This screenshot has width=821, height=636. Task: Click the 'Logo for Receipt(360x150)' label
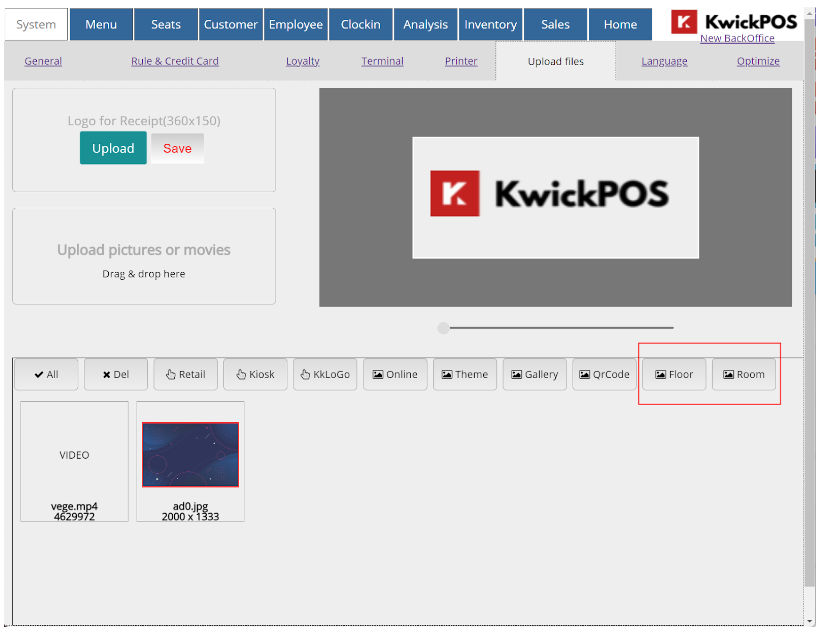click(x=144, y=121)
